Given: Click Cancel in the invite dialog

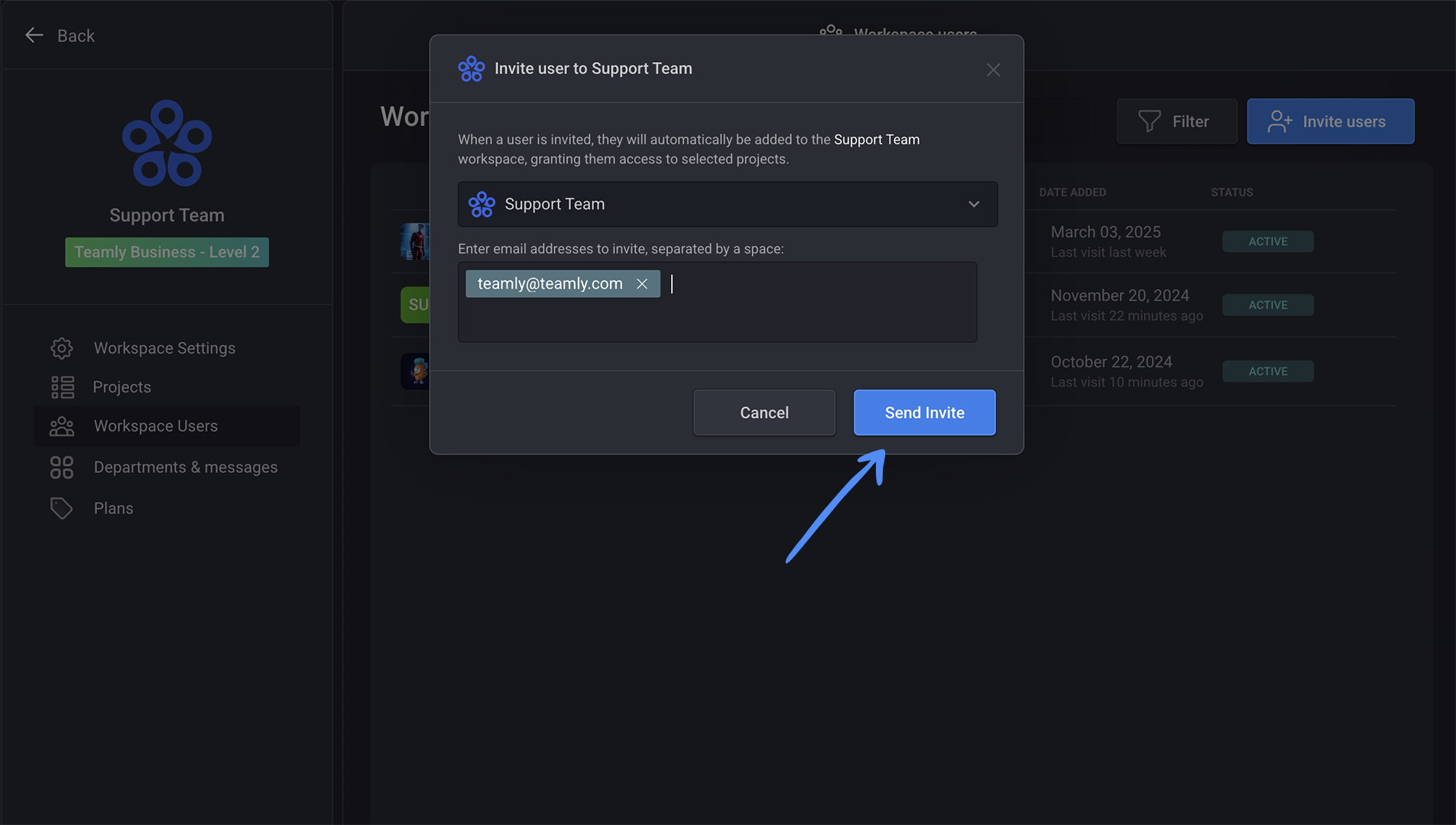Looking at the screenshot, I should [x=764, y=412].
